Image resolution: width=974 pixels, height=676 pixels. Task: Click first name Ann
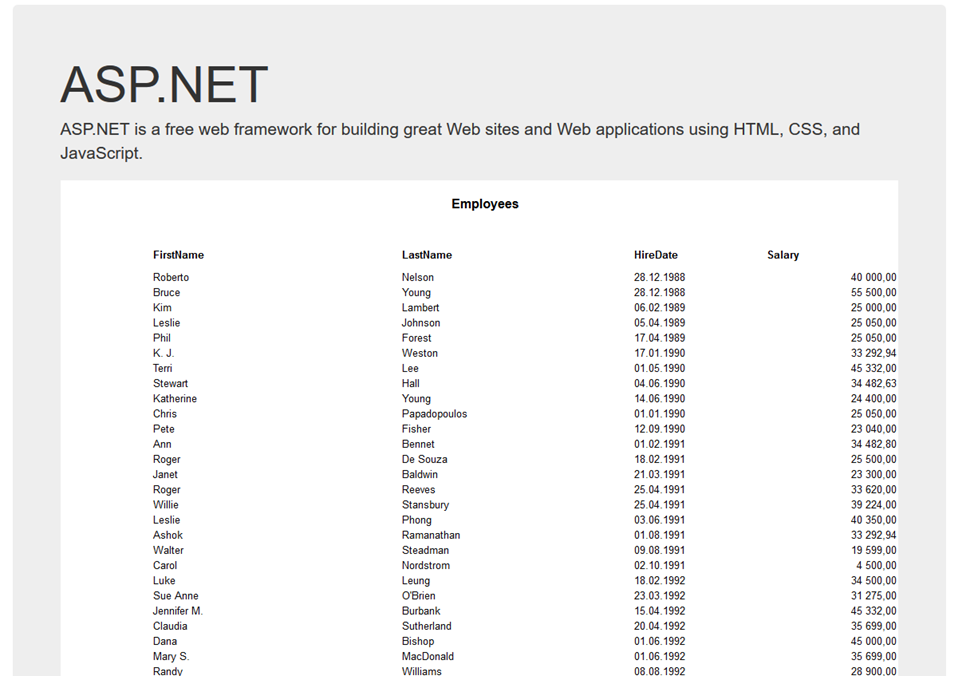coord(162,444)
